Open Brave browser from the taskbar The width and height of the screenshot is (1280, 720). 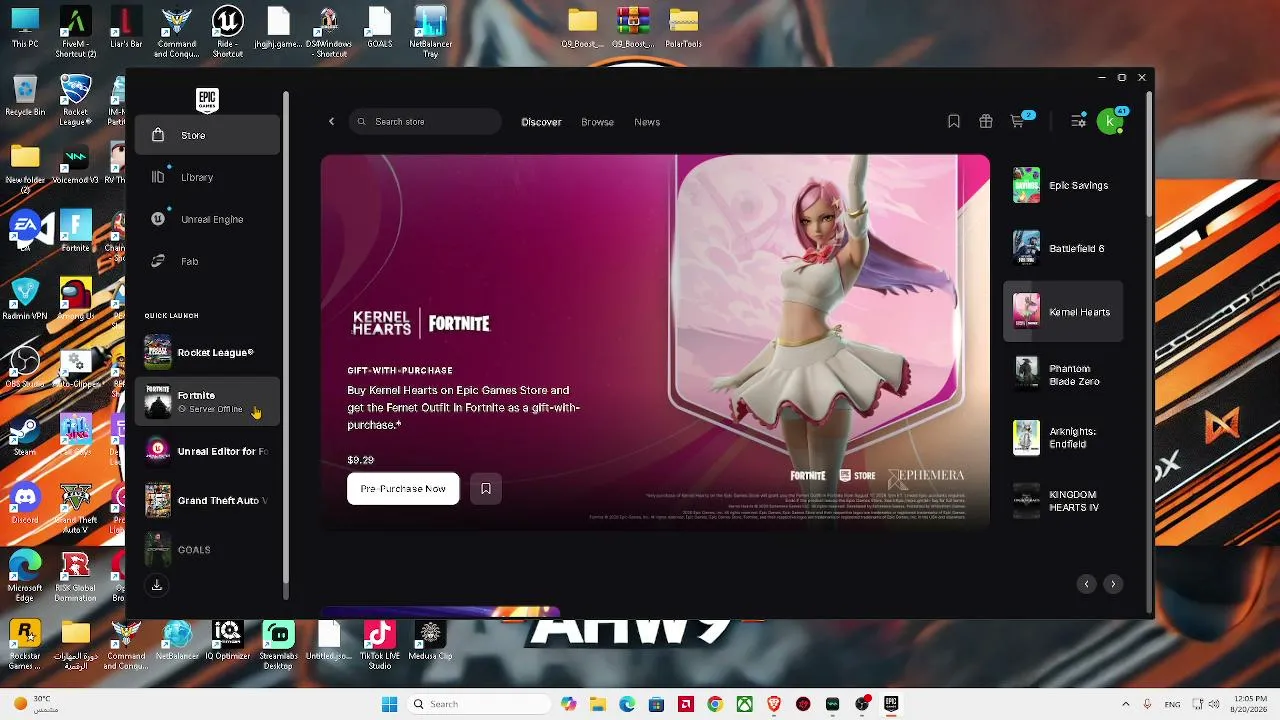[774, 704]
